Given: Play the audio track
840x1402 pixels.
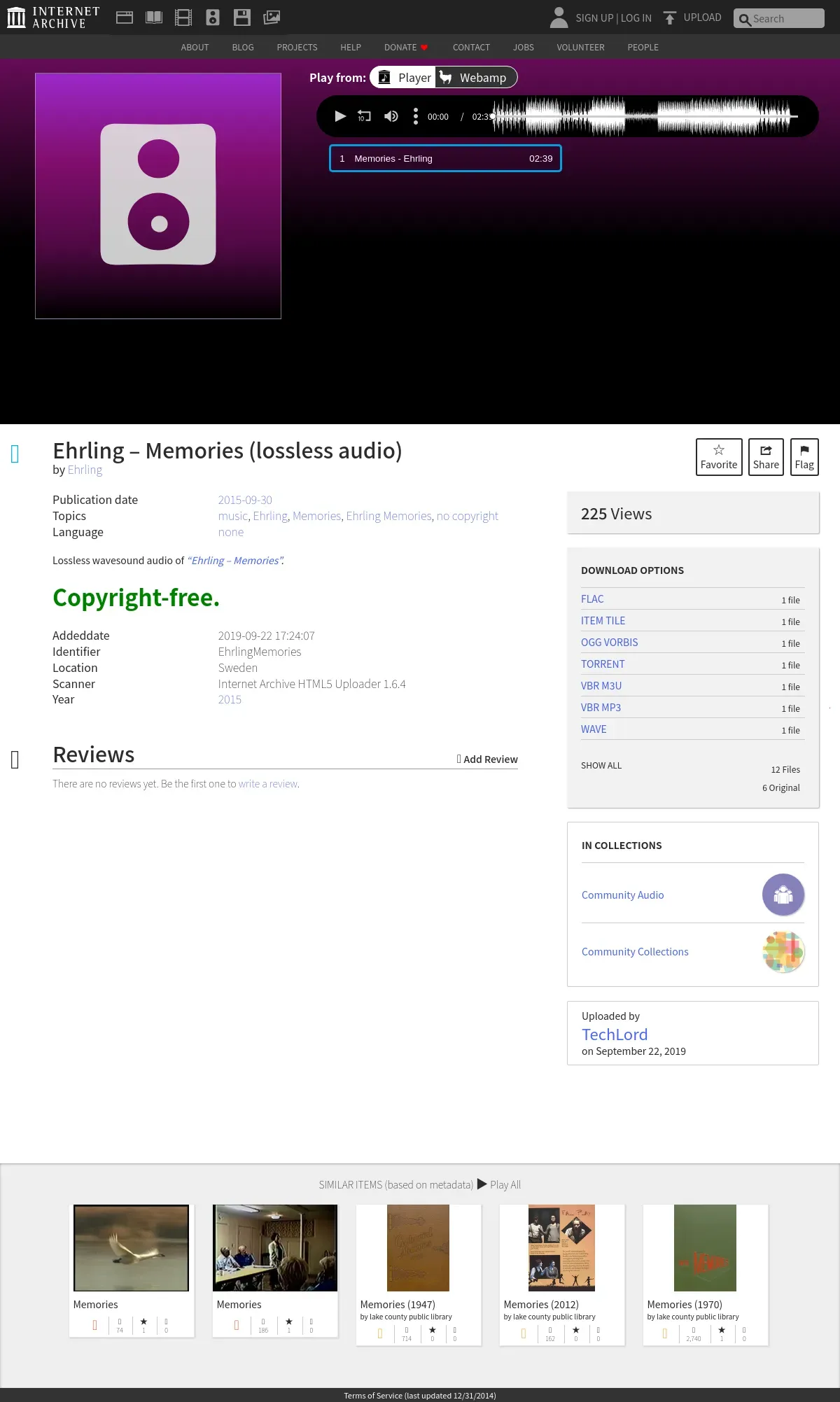Looking at the screenshot, I should 340,116.
